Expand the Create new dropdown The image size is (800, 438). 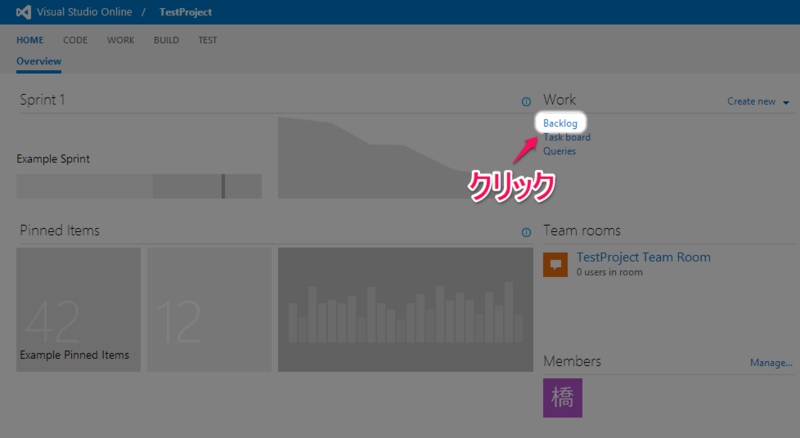click(758, 102)
